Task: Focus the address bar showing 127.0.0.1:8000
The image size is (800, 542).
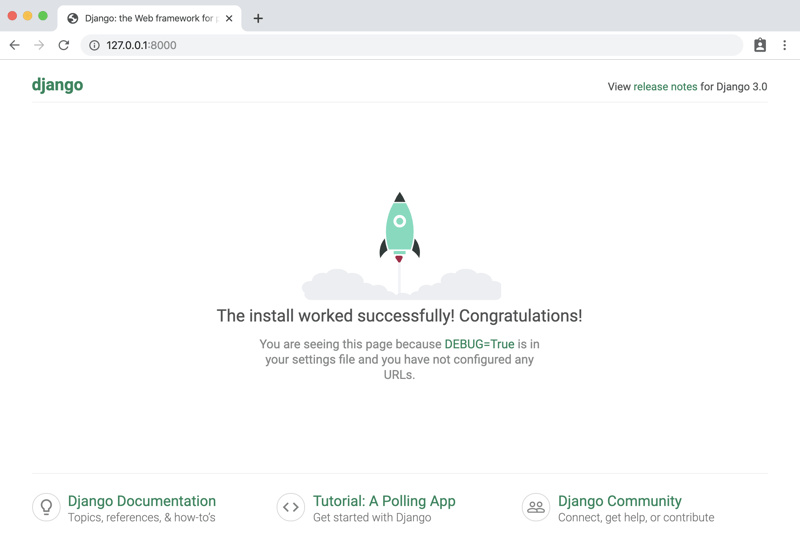Action: click(x=412, y=45)
